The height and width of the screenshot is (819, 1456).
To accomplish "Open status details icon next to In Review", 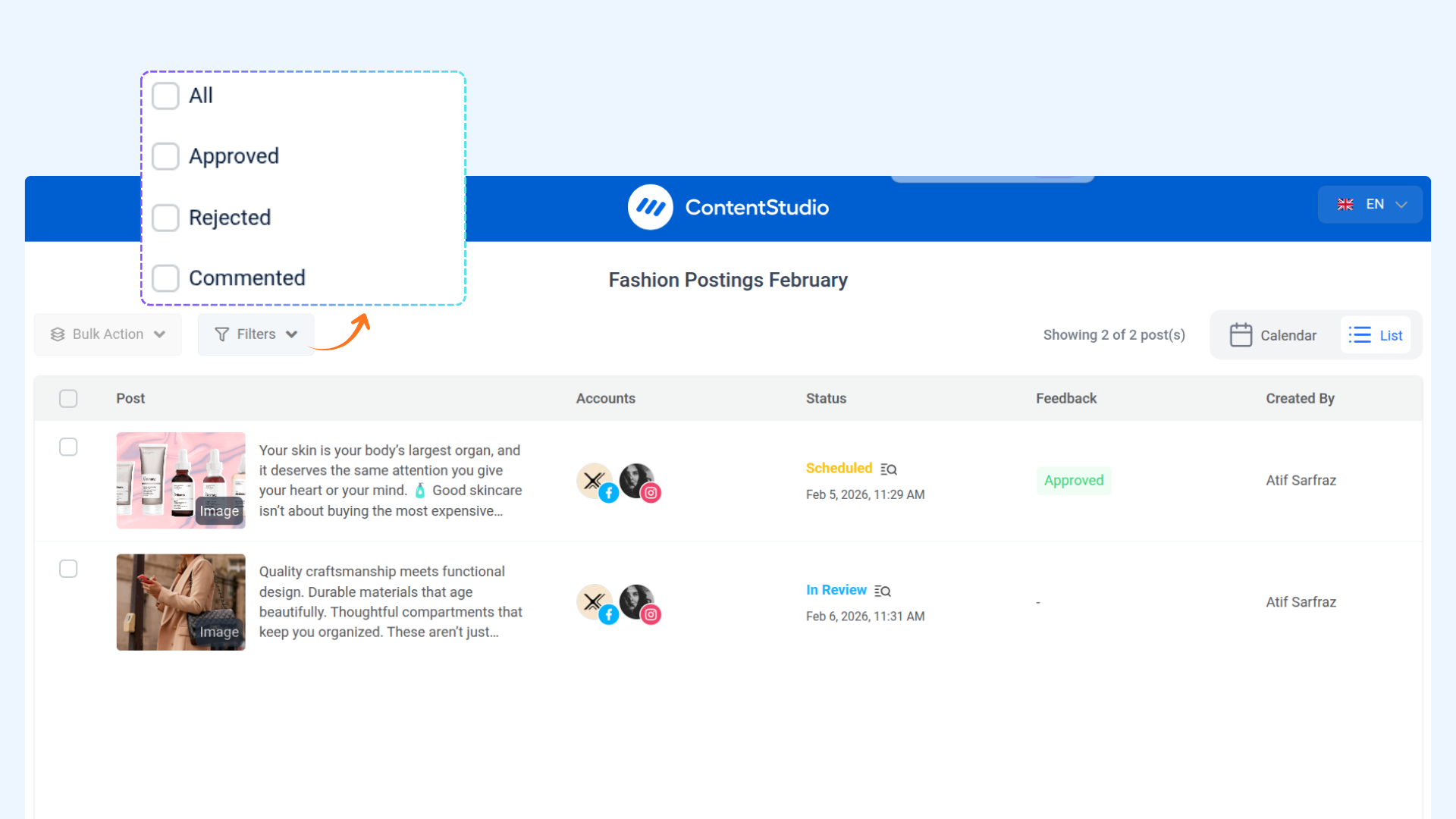I will pyautogui.click(x=883, y=591).
